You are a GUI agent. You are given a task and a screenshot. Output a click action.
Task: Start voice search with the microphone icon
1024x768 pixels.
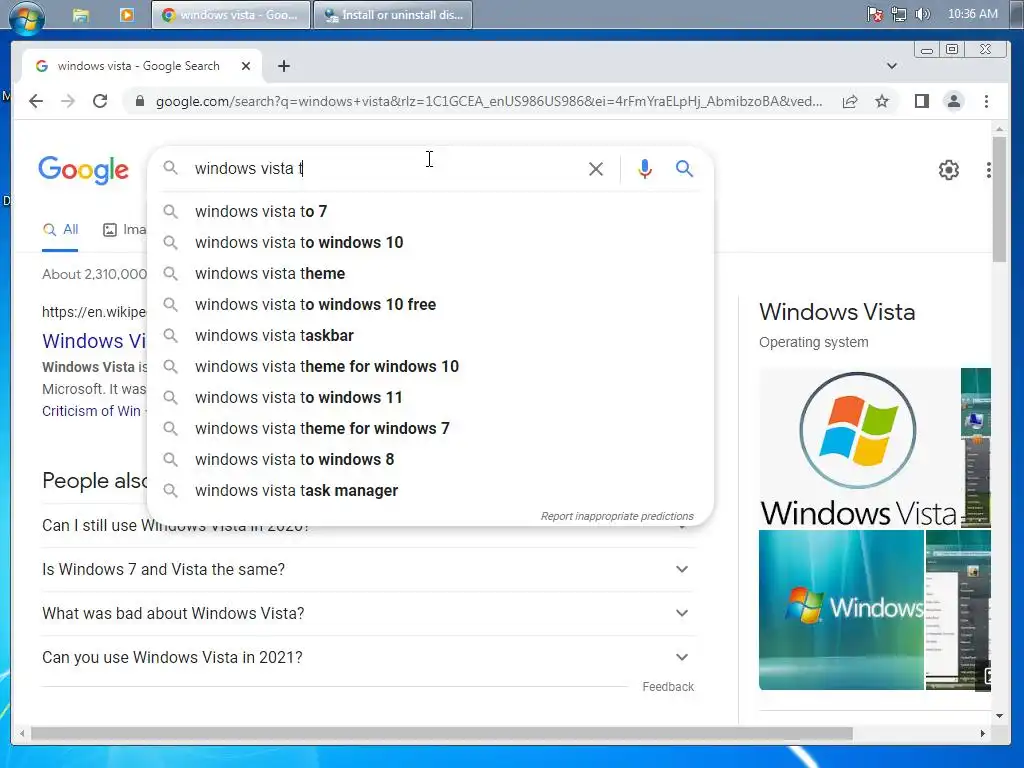645,169
